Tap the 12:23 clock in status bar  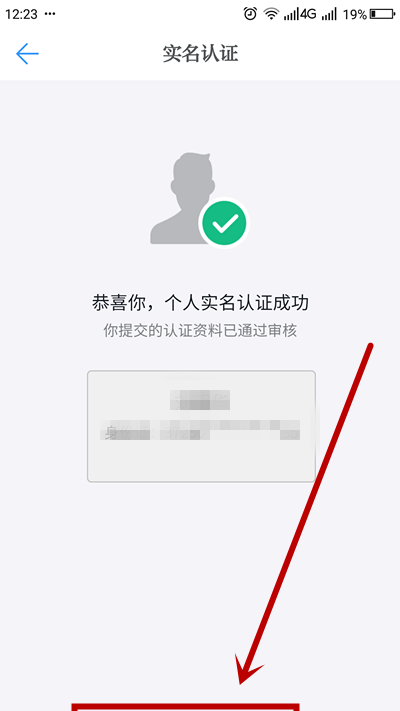coord(21,14)
